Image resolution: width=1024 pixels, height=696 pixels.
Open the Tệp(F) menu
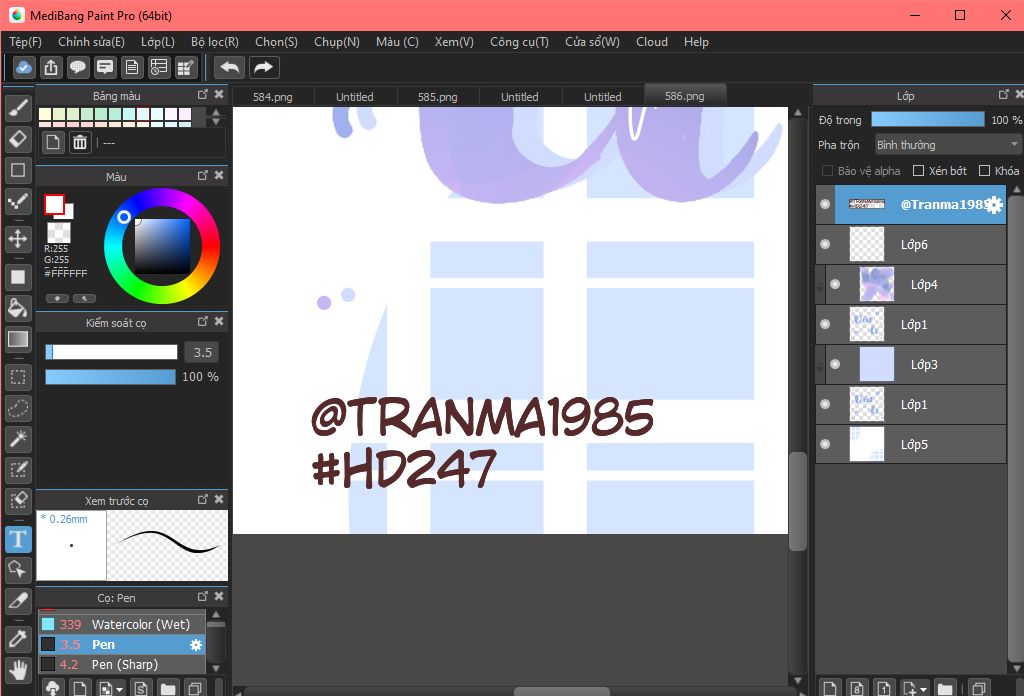[25, 42]
